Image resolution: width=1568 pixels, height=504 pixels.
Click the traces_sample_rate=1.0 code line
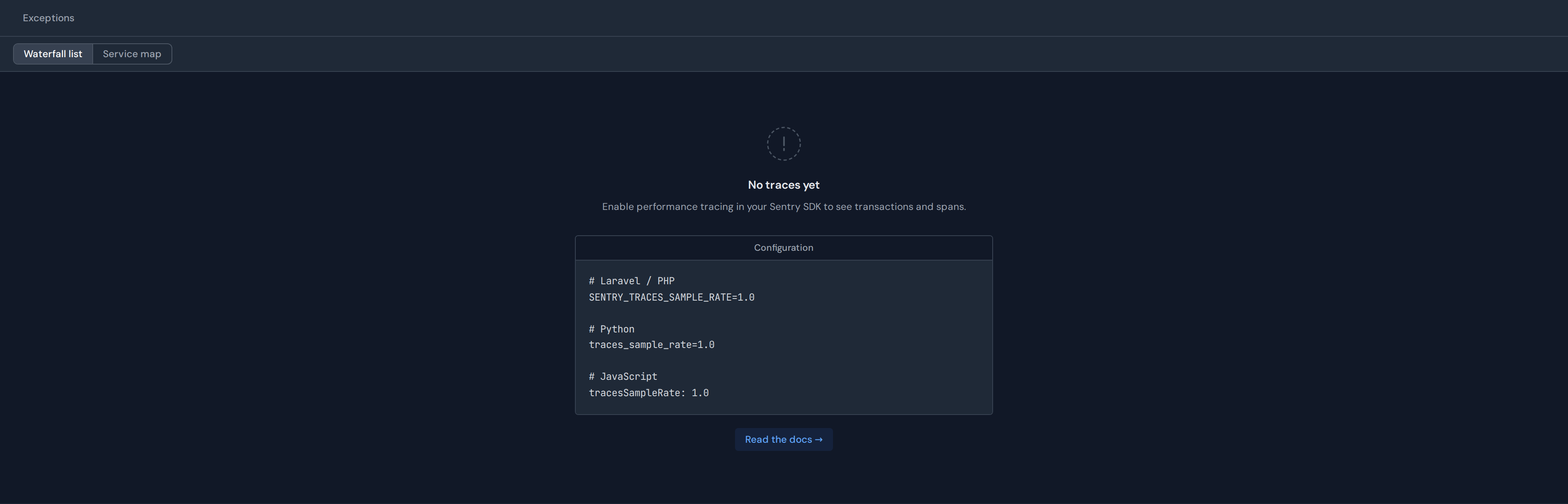point(651,345)
